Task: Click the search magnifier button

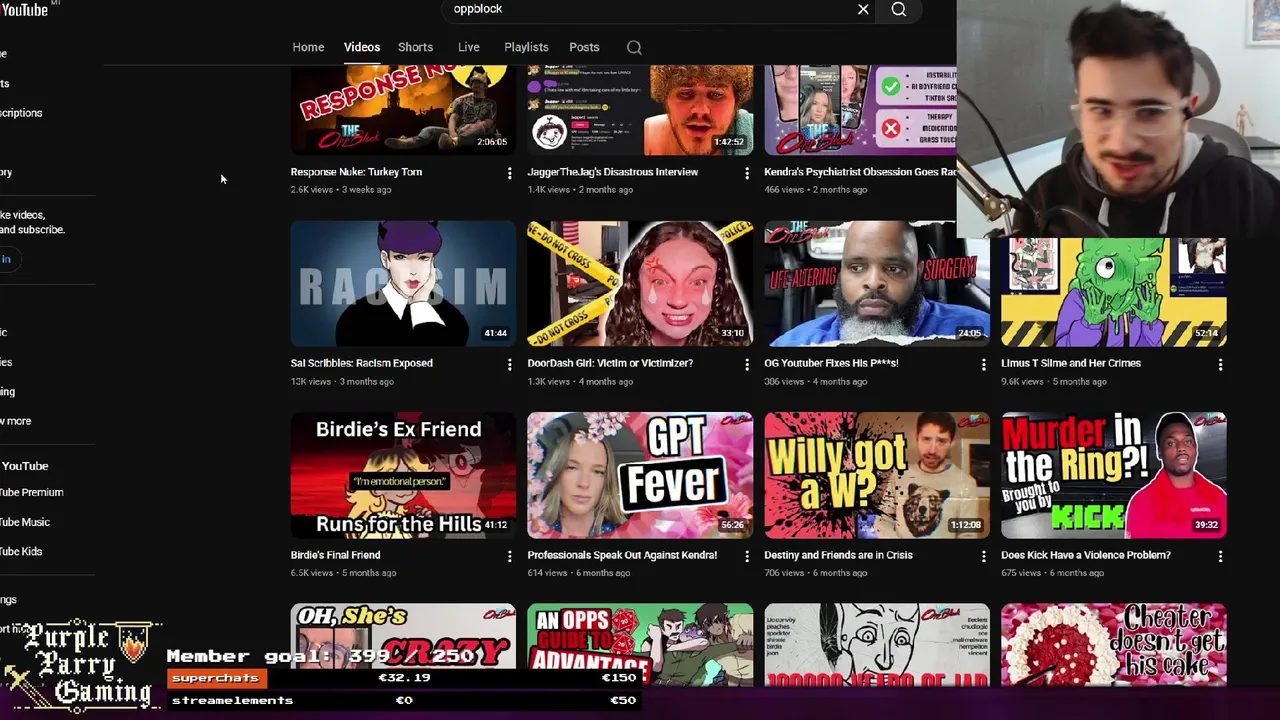Action: (899, 9)
